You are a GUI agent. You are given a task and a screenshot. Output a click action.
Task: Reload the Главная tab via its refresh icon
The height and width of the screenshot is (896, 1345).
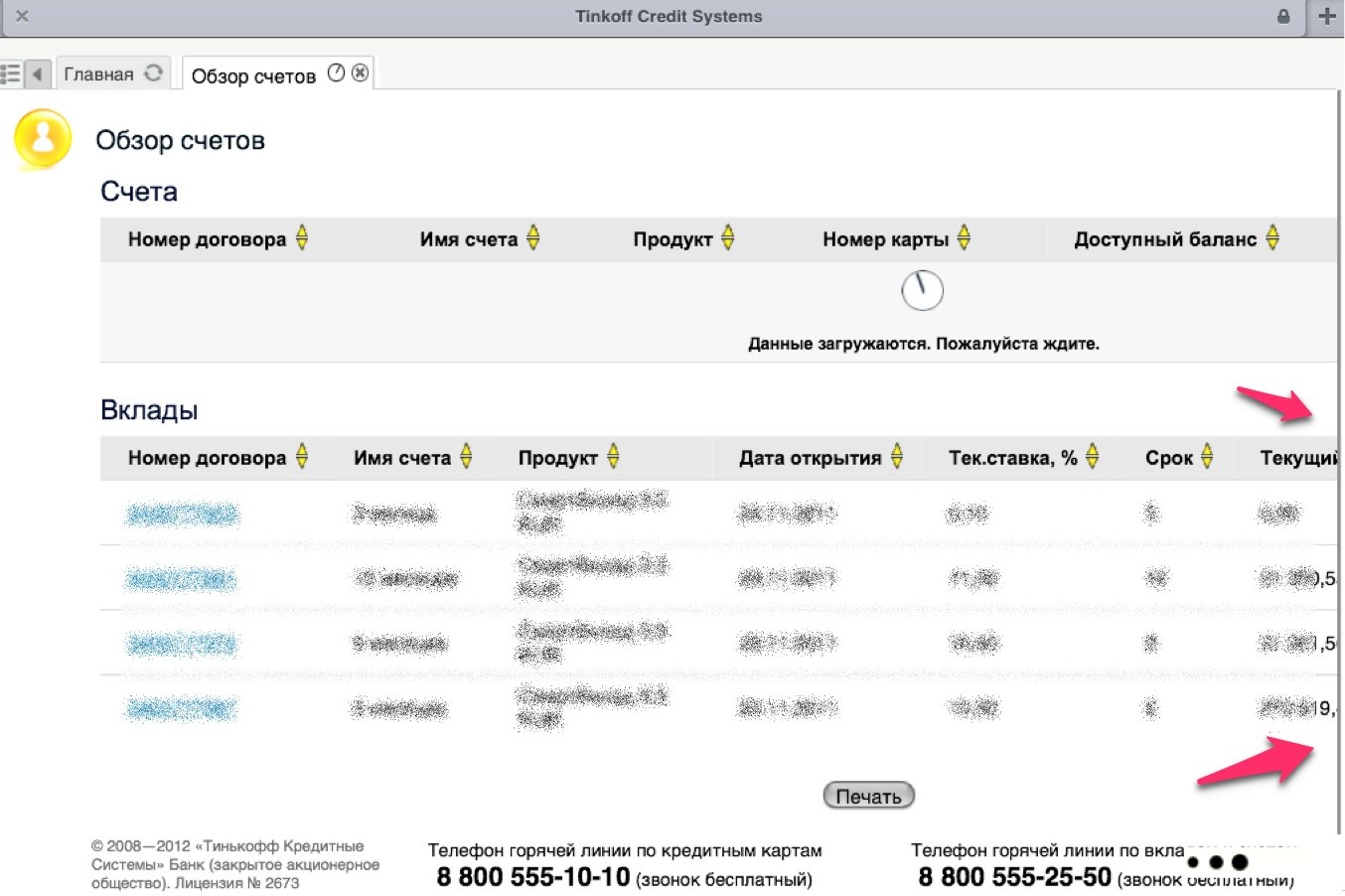click(x=153, y=74)
